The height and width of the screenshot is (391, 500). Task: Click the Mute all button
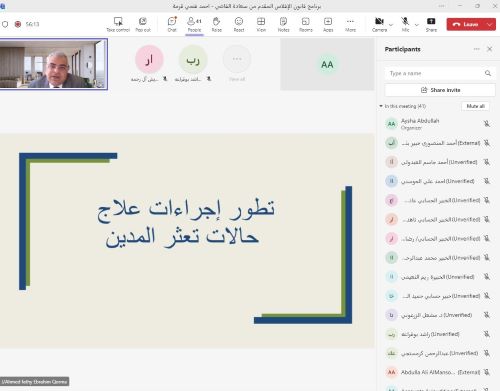(x=475, y=106)
